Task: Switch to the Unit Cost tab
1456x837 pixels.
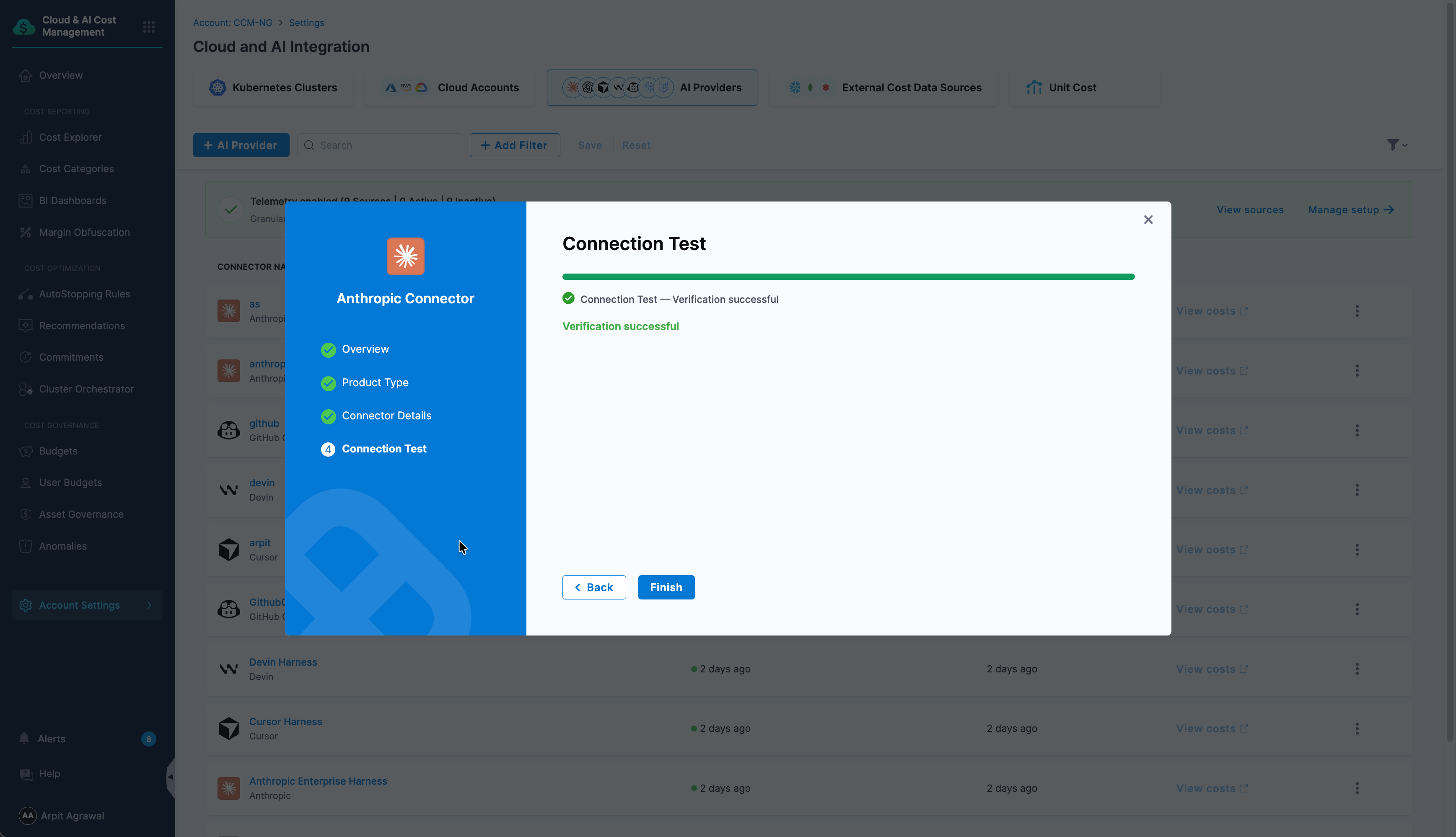Action: [x=1085, y=88]
